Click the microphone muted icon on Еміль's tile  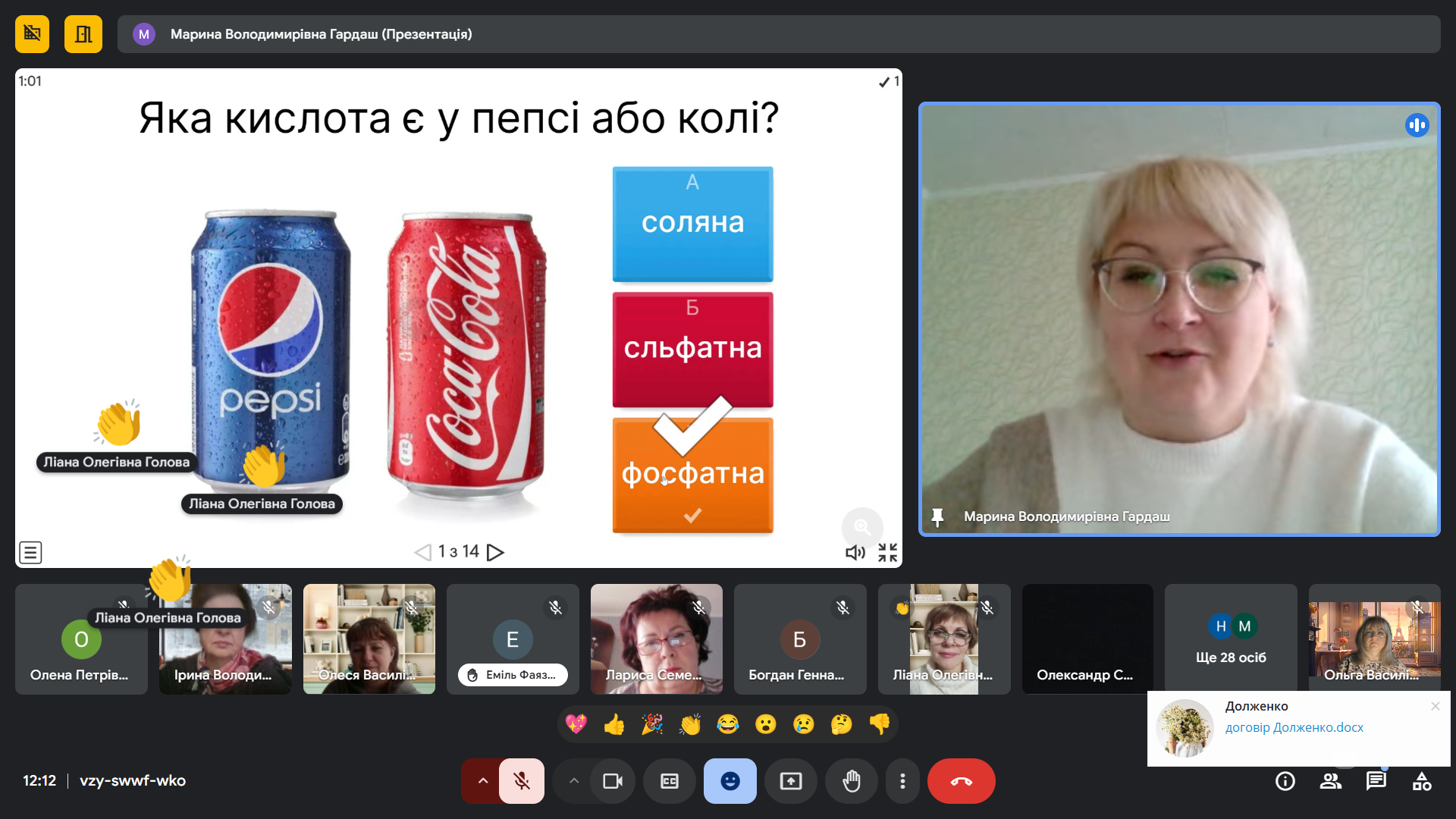[556, 607]
